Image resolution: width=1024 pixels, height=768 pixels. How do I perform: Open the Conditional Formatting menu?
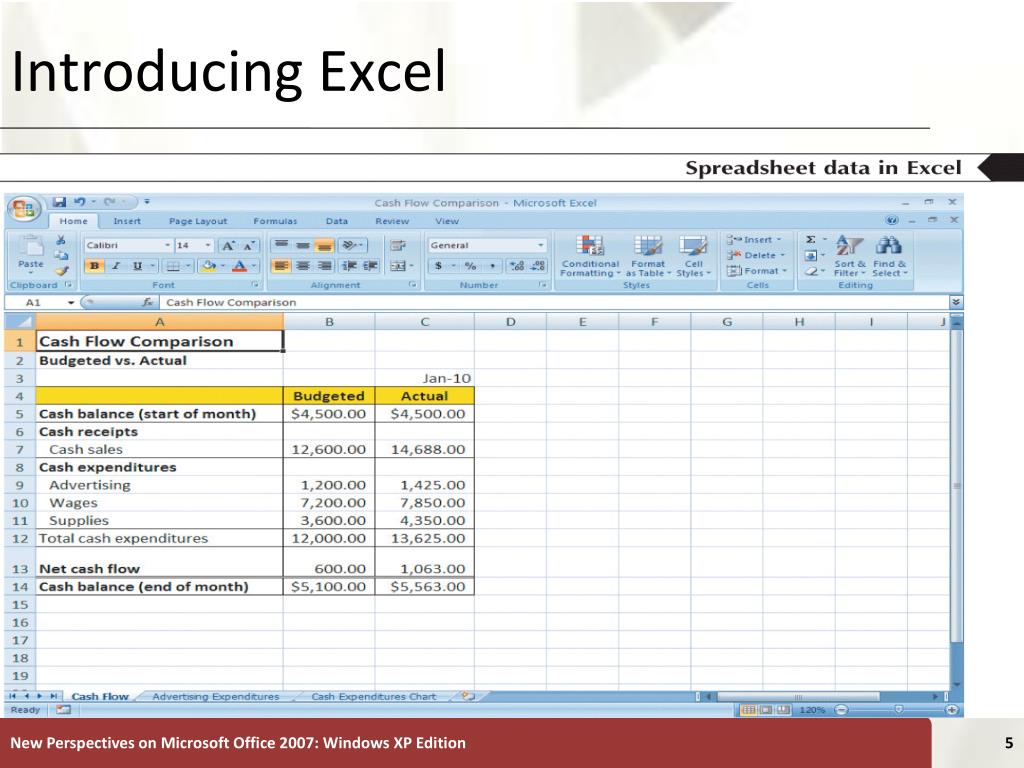[x=590, y=256]
